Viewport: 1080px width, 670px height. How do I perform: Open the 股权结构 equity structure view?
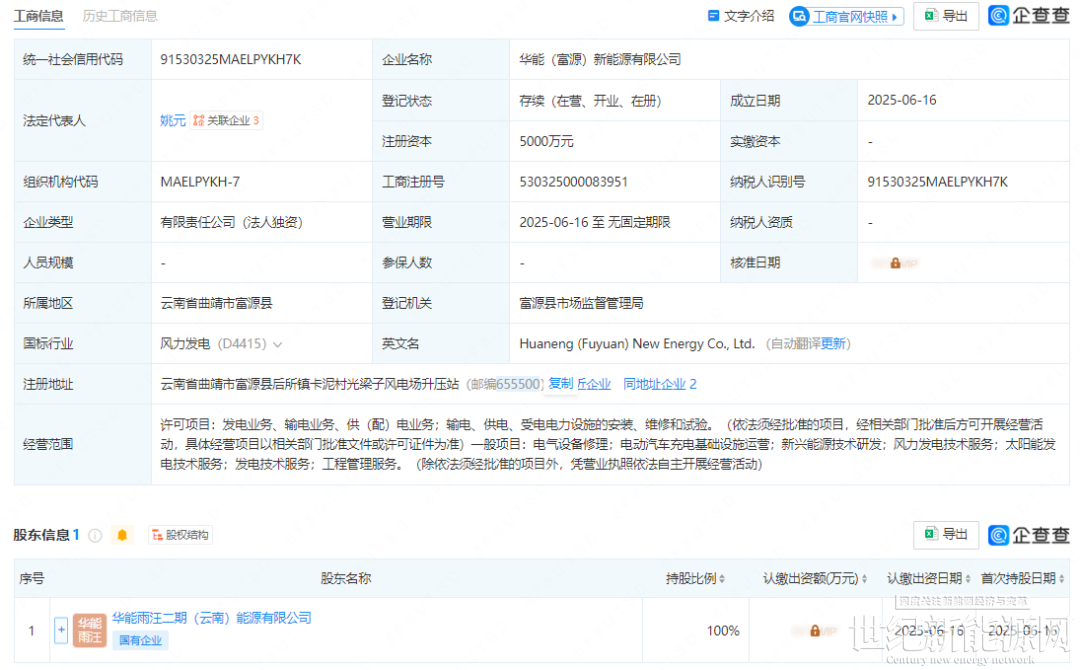tap(180, 535)
